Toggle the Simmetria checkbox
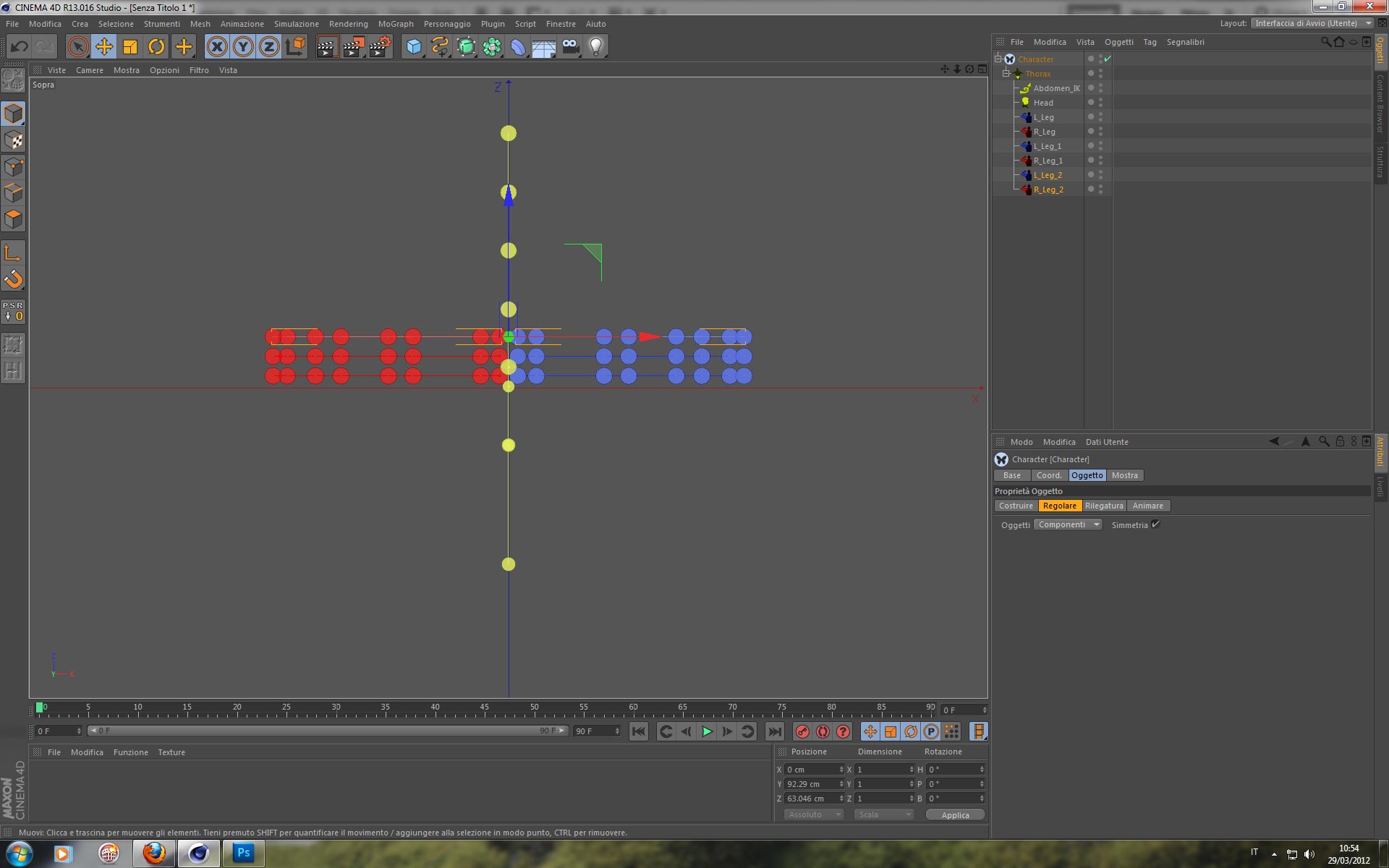This screenshot has height=868, width=1389. pos(1155,524)
